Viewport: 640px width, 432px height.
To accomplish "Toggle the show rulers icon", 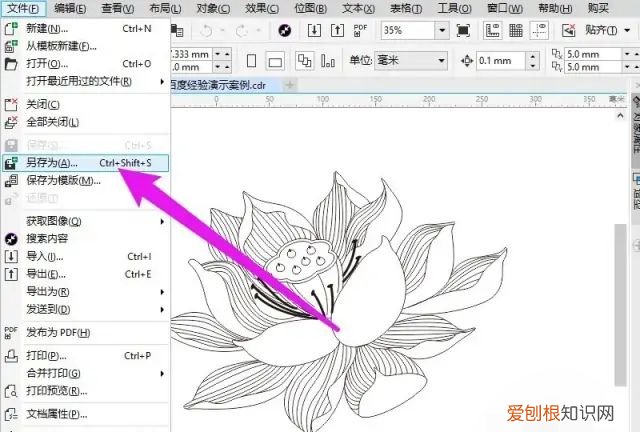I will 493,30.
